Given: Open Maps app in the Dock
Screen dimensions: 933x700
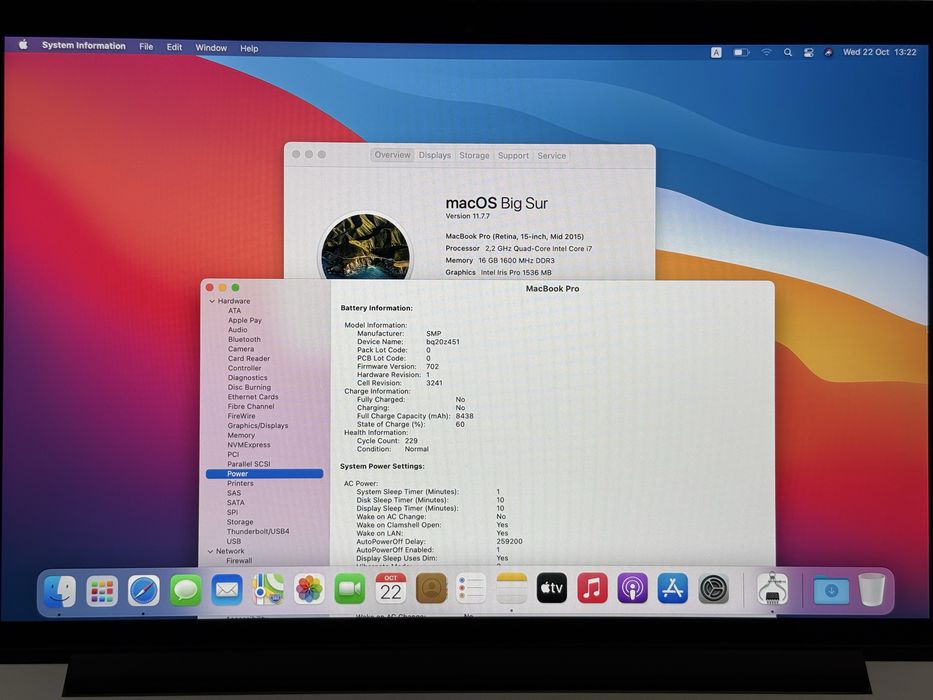Looking at the screenshot, I should 268,590.
